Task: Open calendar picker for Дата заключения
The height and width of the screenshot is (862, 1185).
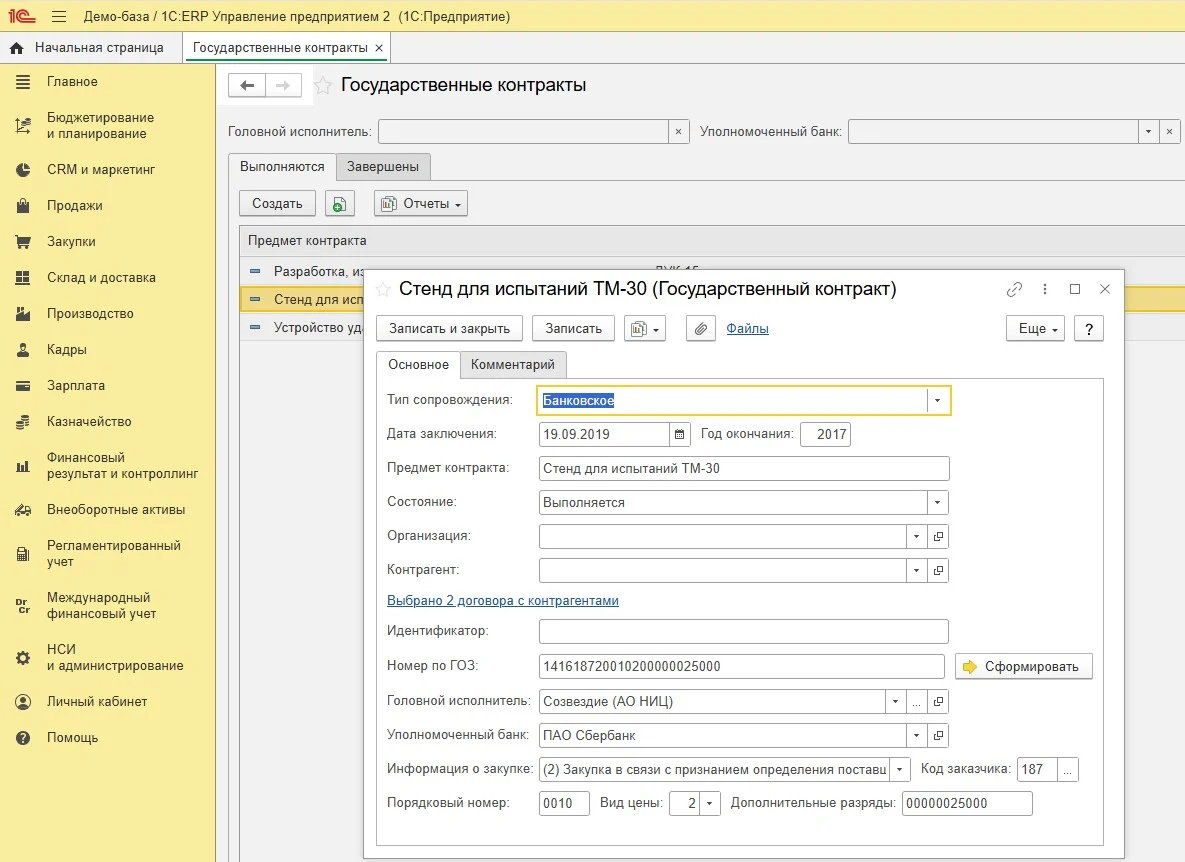Action: pyautogui.click(x=679, y=434)
